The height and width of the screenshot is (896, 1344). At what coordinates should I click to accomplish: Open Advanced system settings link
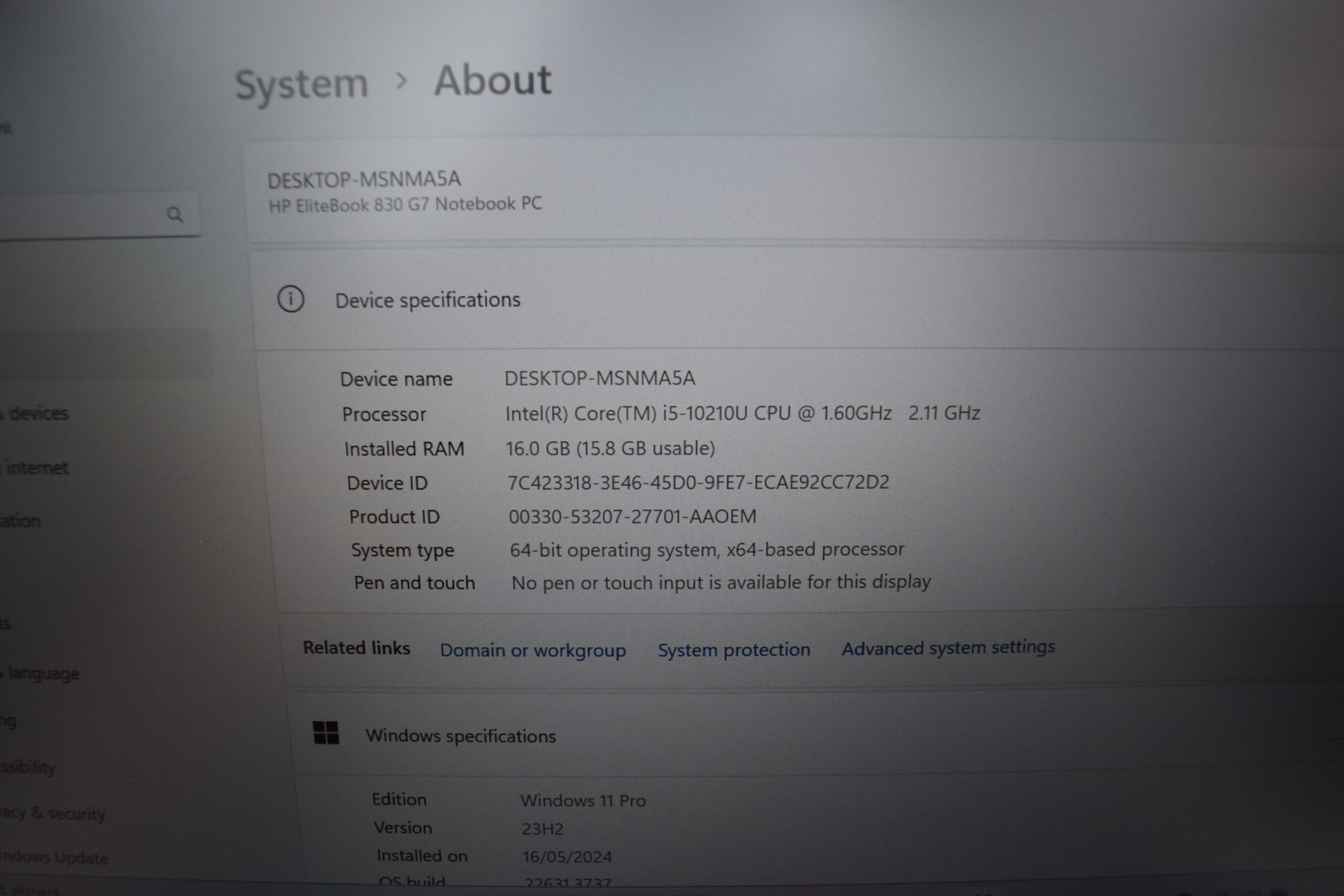coord(948,648)
